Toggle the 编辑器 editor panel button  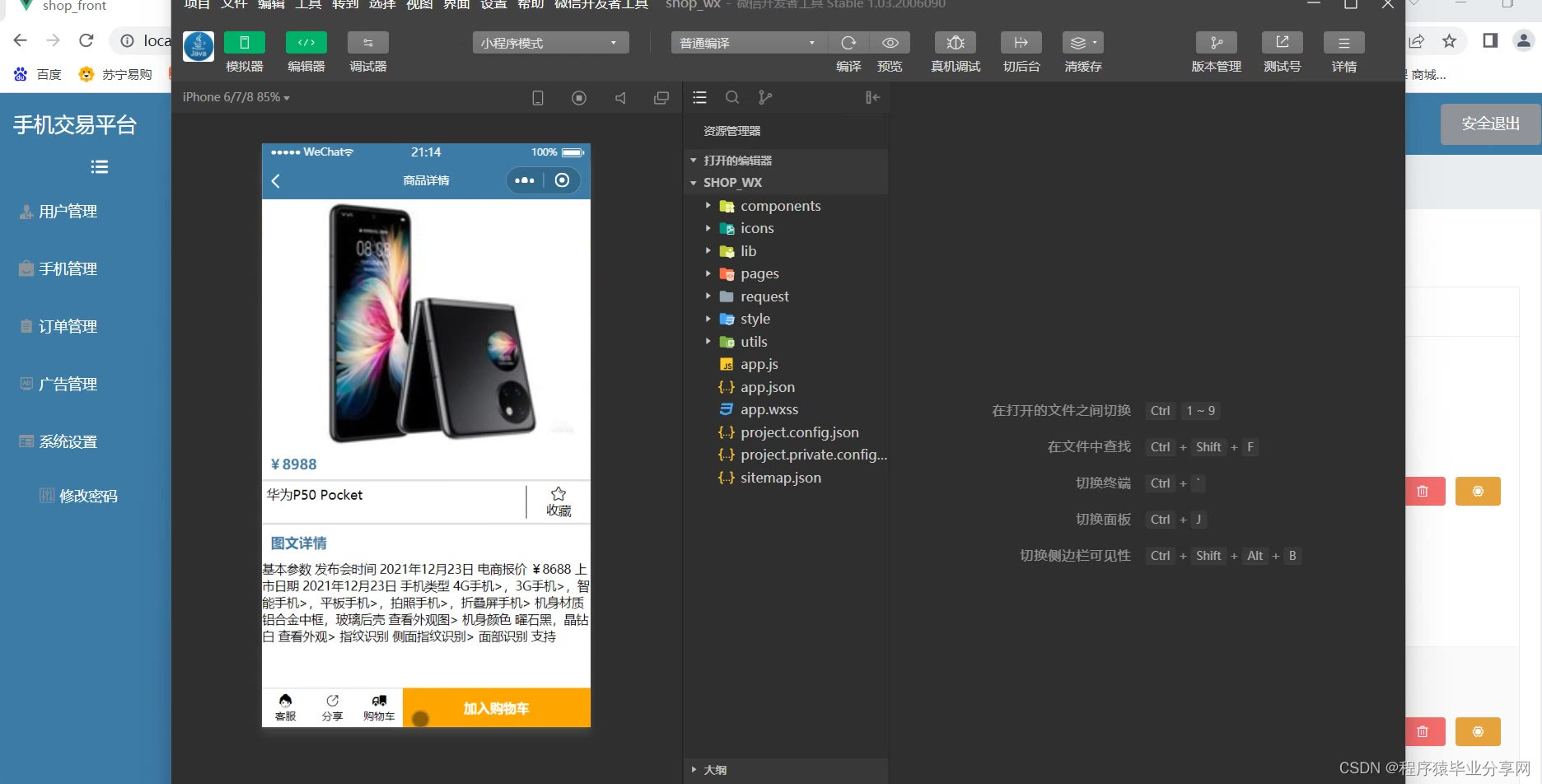[x=306, y=43]
